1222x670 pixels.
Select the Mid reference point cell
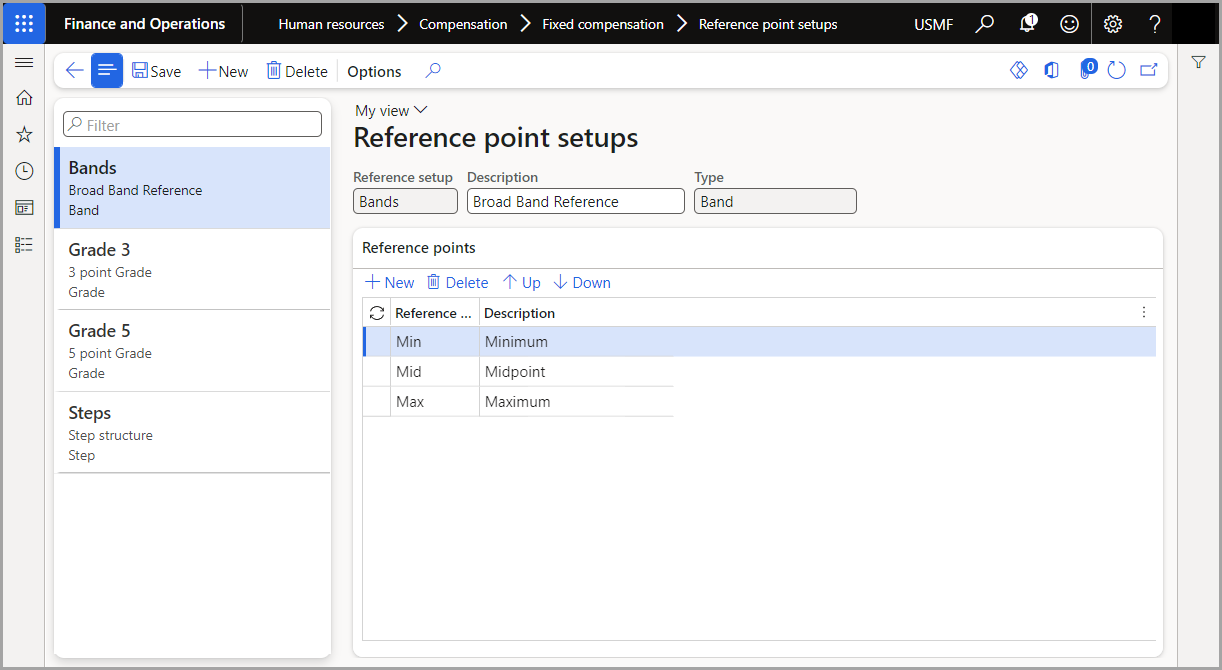[435, 371]
